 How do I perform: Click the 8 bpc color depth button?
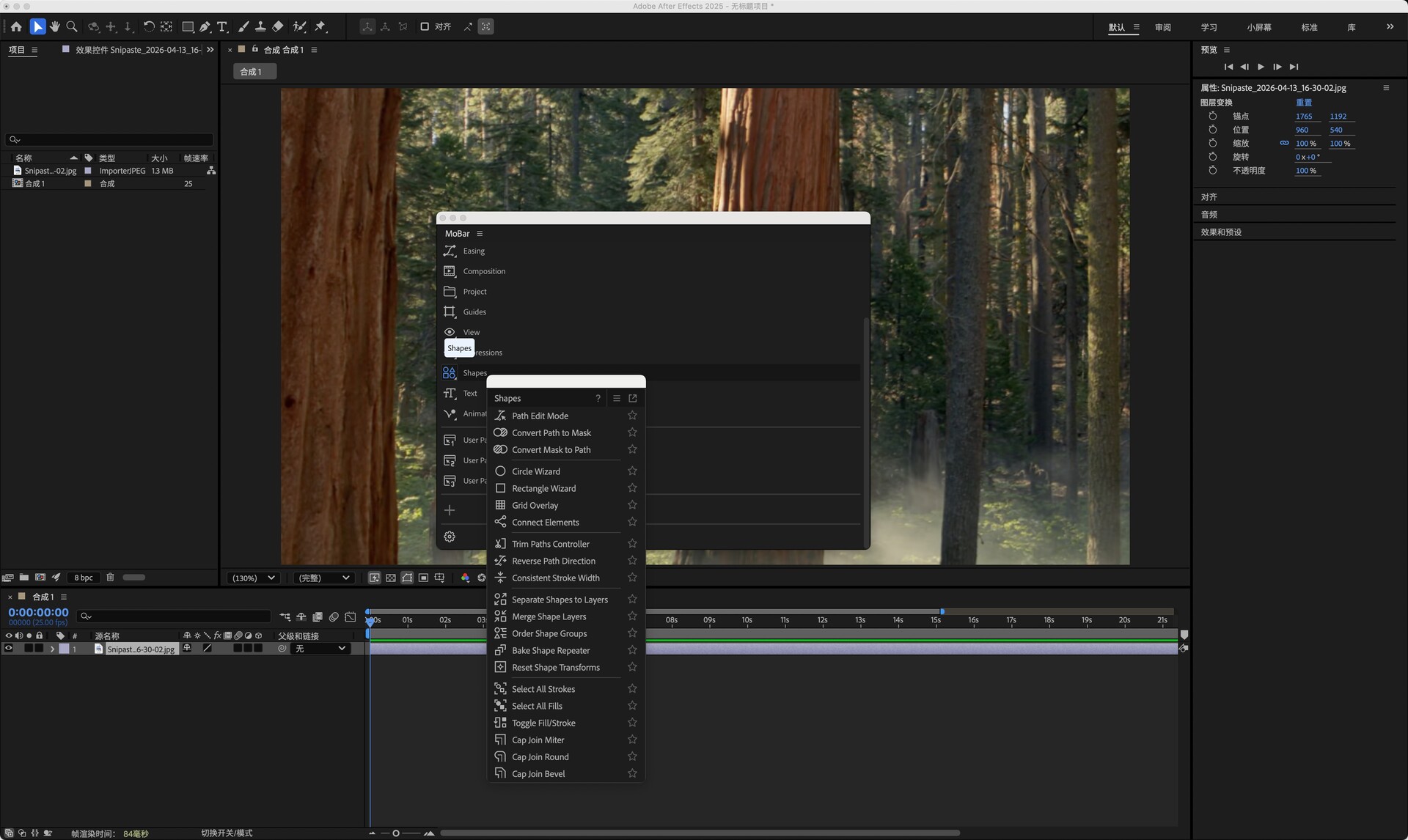(x=84, y=578)
